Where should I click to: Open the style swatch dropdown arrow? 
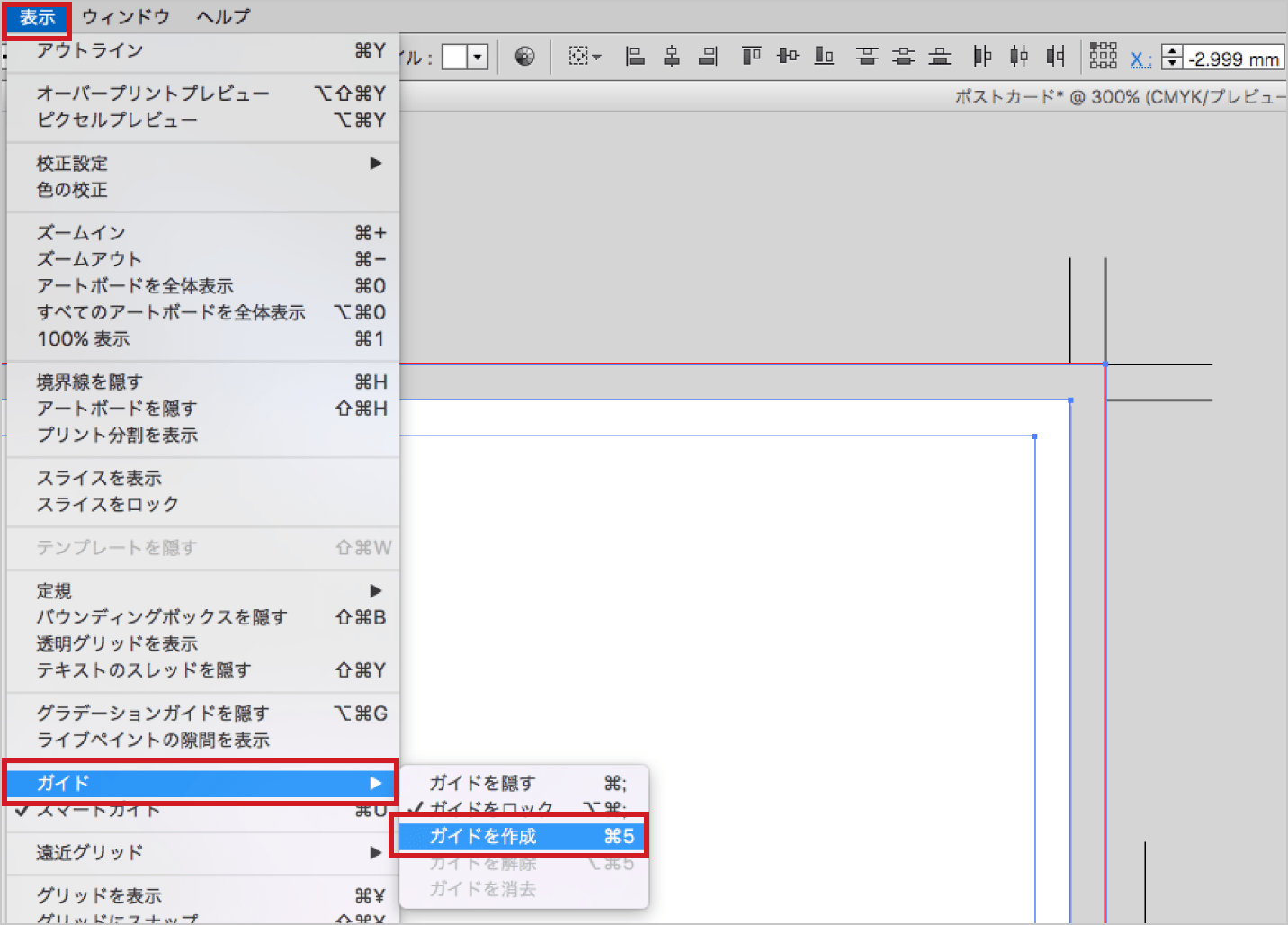(x=479, y=58)
